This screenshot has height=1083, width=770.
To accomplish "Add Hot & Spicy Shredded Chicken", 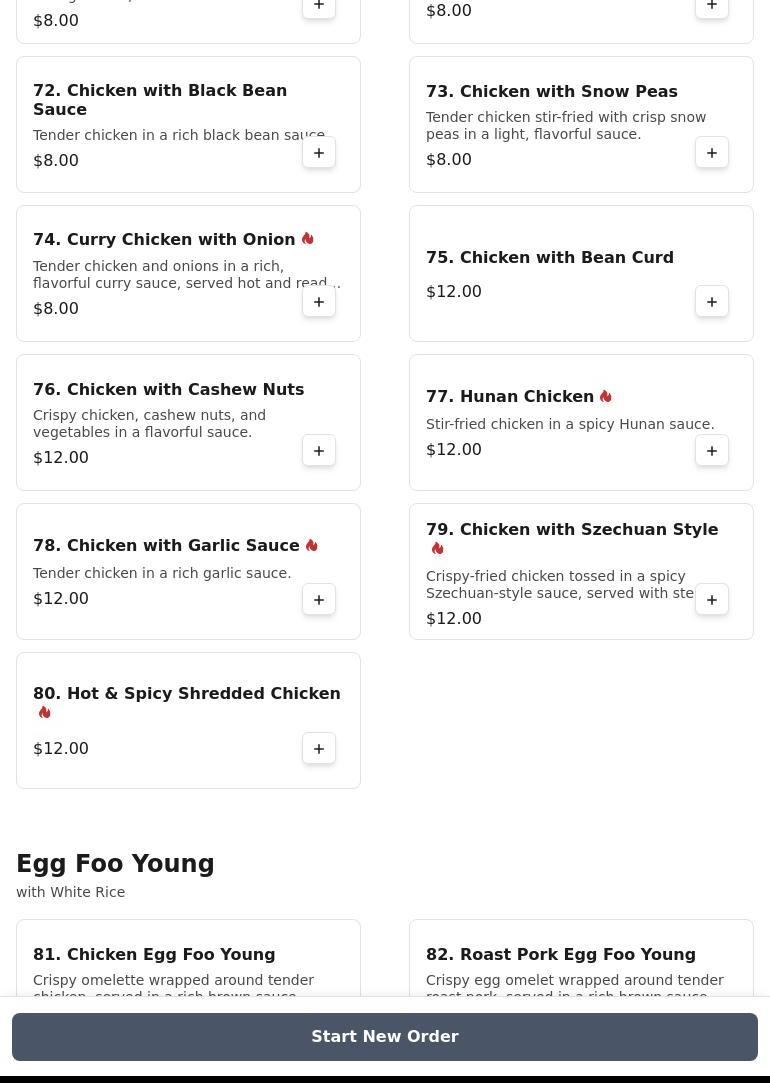I will [319, 749].
